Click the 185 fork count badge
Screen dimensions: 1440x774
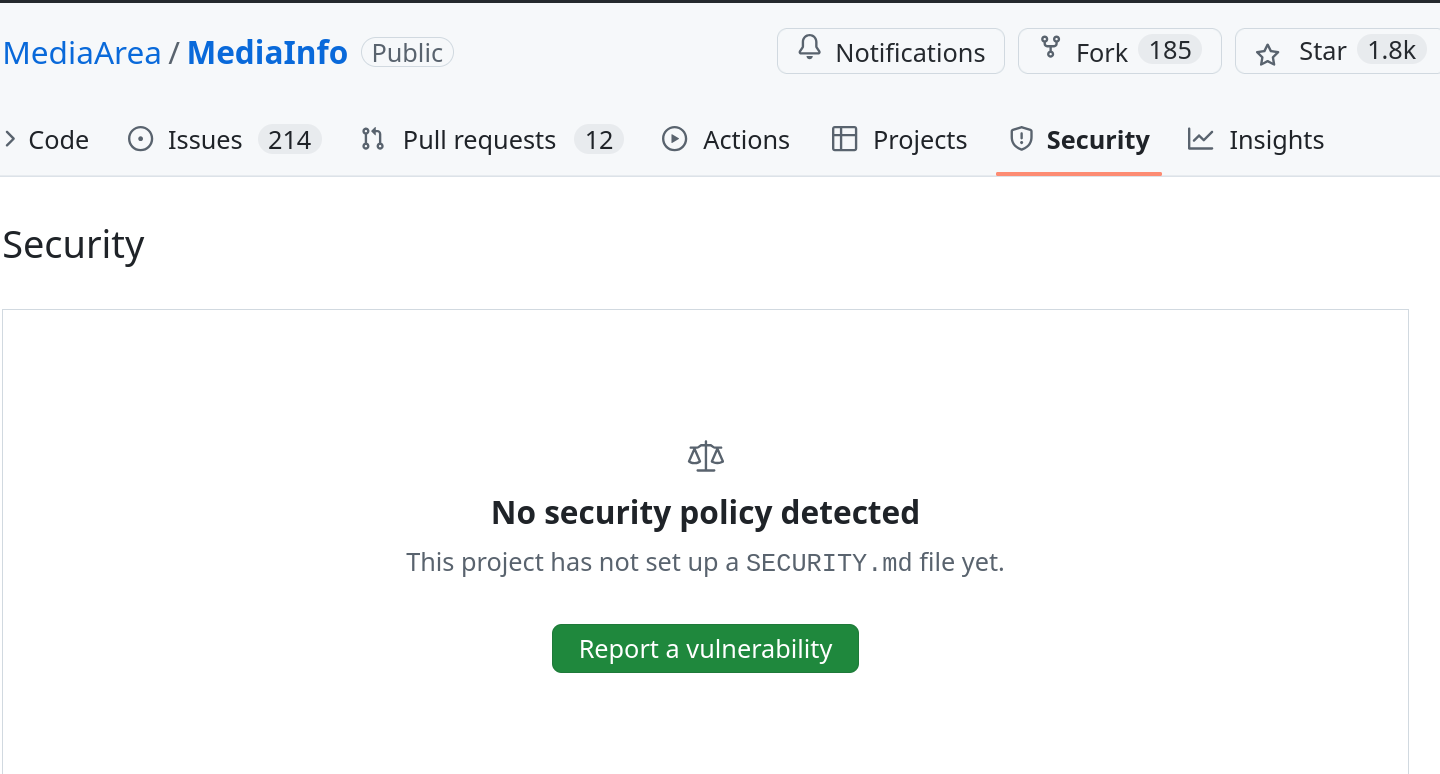tap(1170, 51)
